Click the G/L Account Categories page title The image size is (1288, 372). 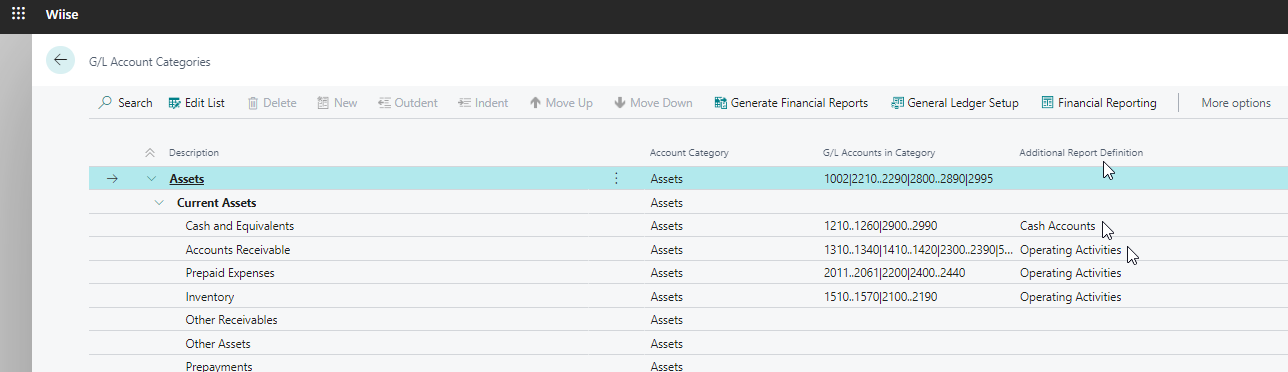pyautogui.click(x=150, y=62)
